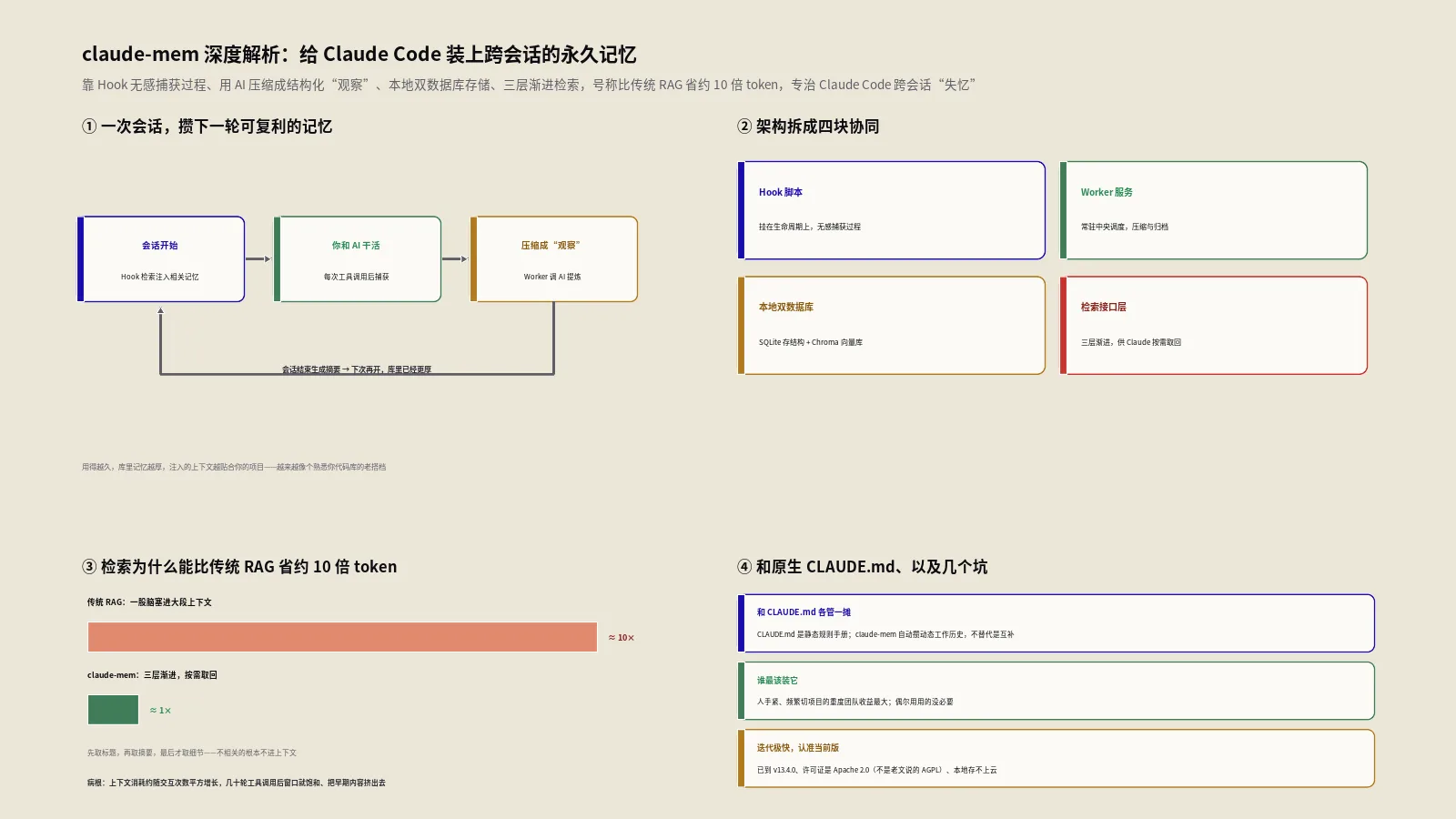Screen dimensions: 1456x819
Task: Select heading "④ 和原生 CLAUDE.md、以及几个坑"
Action: point(862,567)
